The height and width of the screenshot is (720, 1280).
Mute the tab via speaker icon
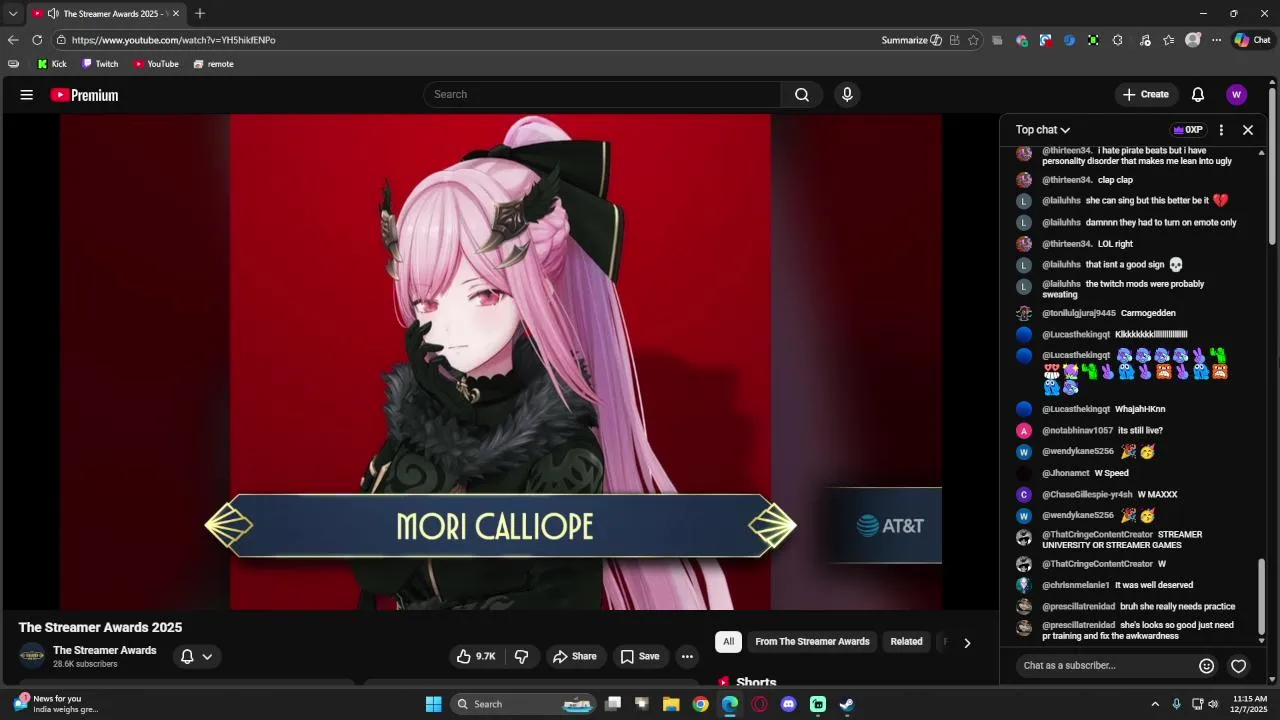[53, 13]
